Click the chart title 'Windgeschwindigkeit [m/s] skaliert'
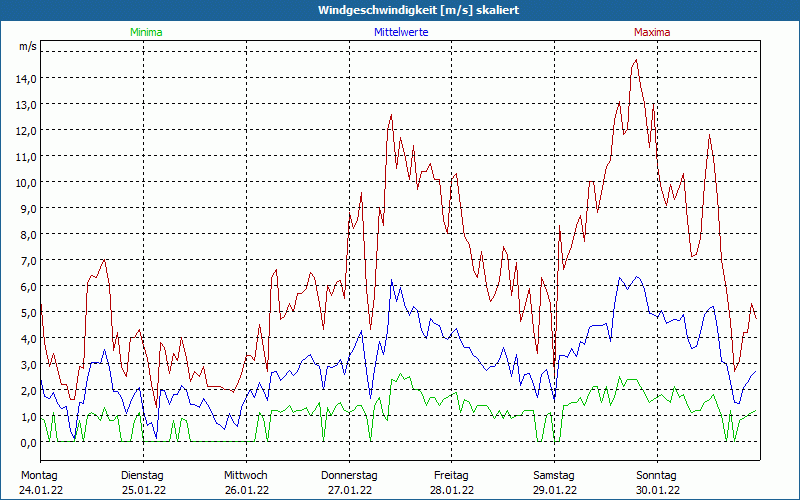800x500 pixels. [418, 10]
